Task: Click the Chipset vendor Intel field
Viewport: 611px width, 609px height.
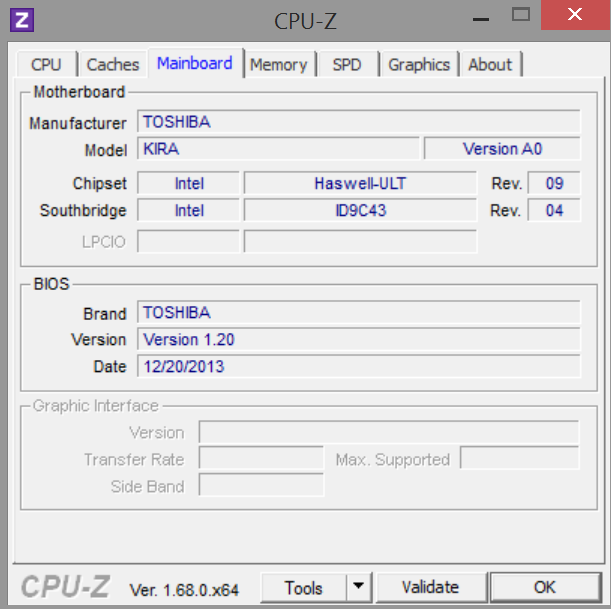Action: coord(189,183)
